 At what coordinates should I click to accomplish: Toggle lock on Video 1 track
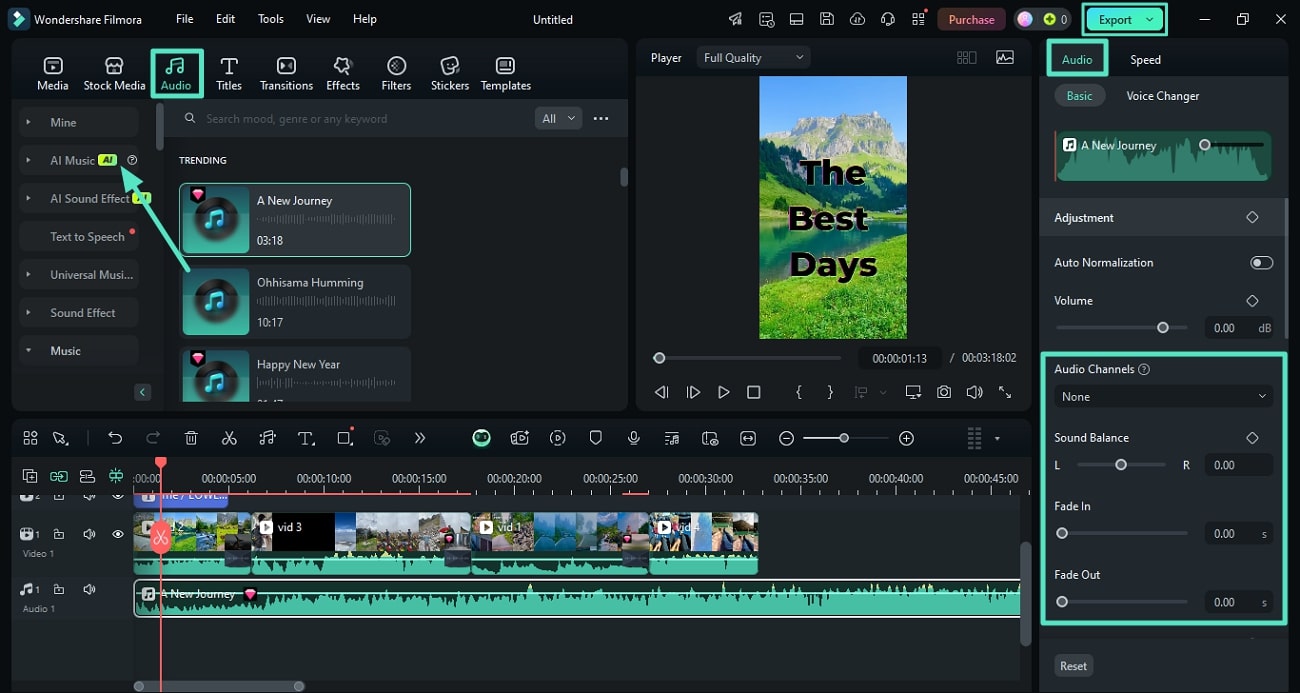point(59,534)
